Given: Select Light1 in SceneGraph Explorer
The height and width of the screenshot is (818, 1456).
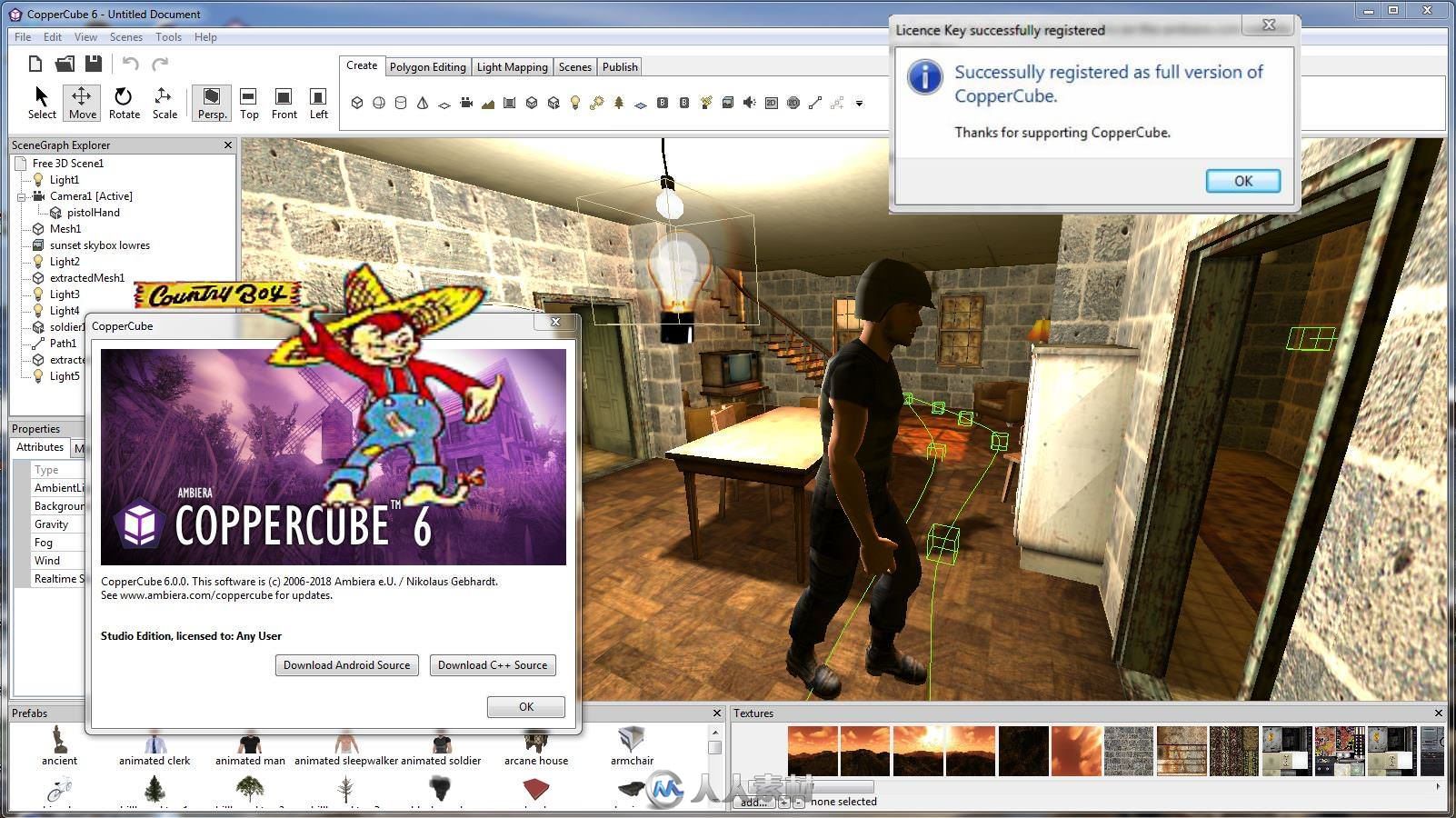Looking at the screenshot, I should point(64,180).
